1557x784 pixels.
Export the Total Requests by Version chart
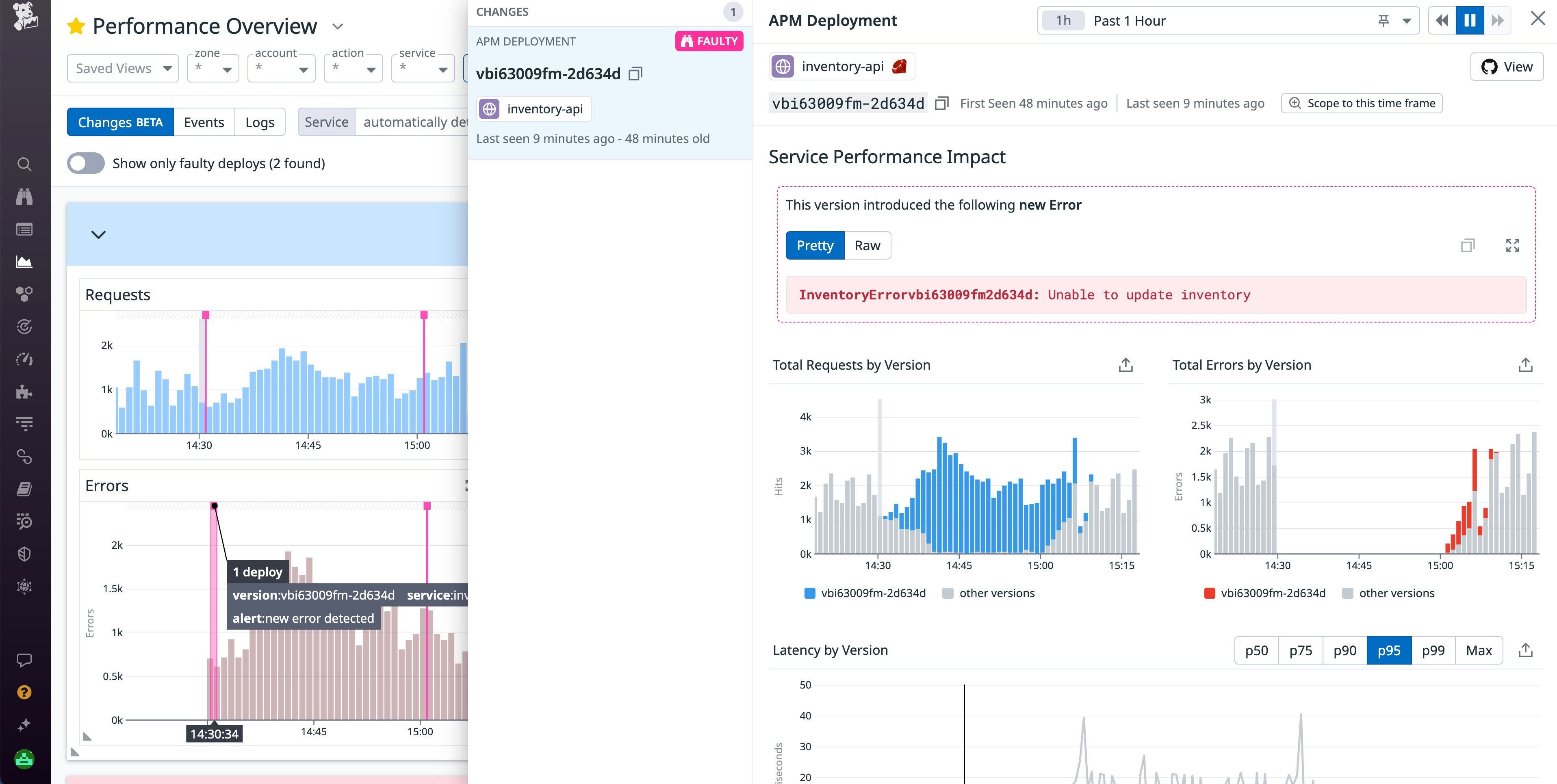point(1125,364)
